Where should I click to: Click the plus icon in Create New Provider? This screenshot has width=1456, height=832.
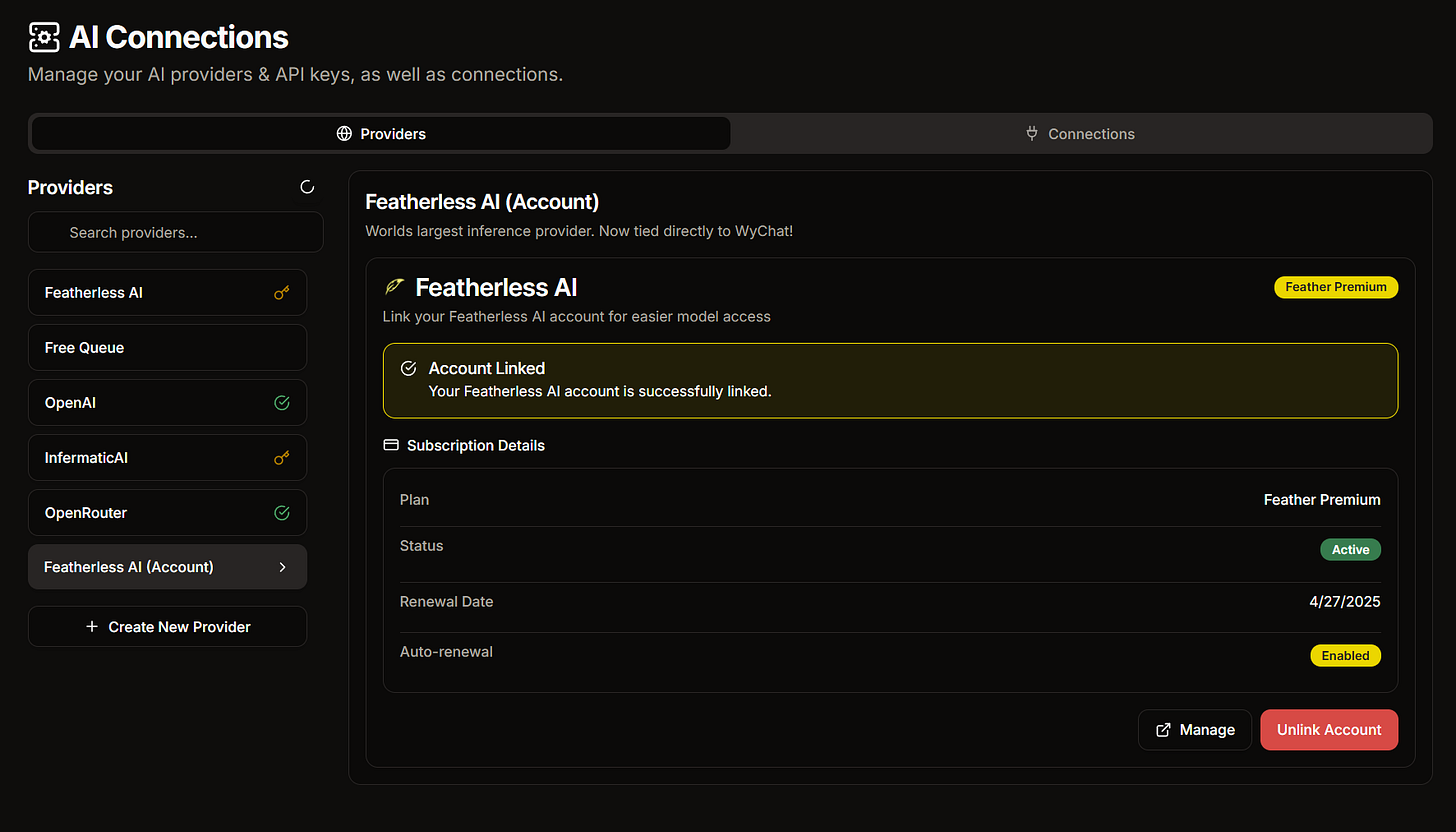point(92,627)
